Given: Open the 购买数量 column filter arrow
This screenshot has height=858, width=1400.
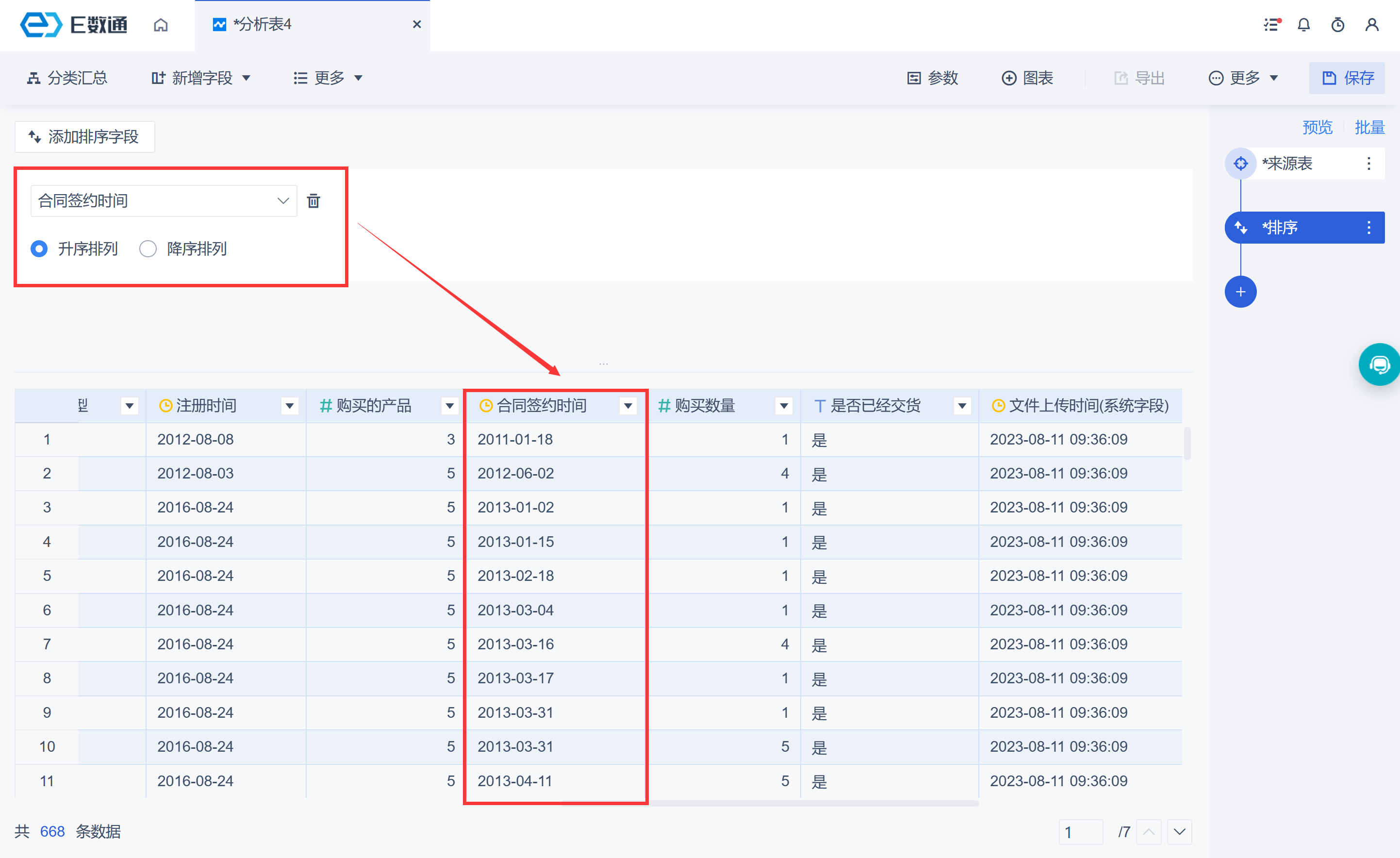Looking at the screenshot, I should tap(784, 406).
